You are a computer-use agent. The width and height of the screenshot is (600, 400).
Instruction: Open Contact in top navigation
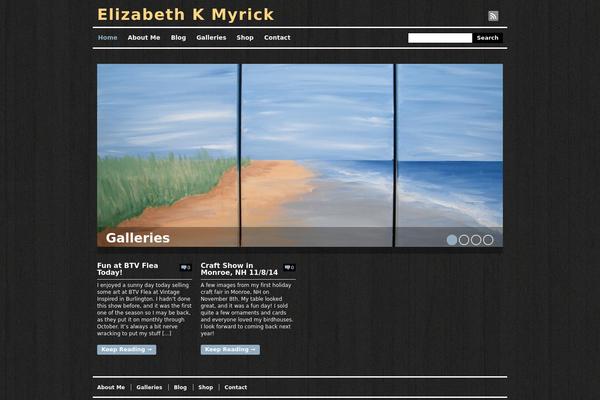(x=277, y=38)
